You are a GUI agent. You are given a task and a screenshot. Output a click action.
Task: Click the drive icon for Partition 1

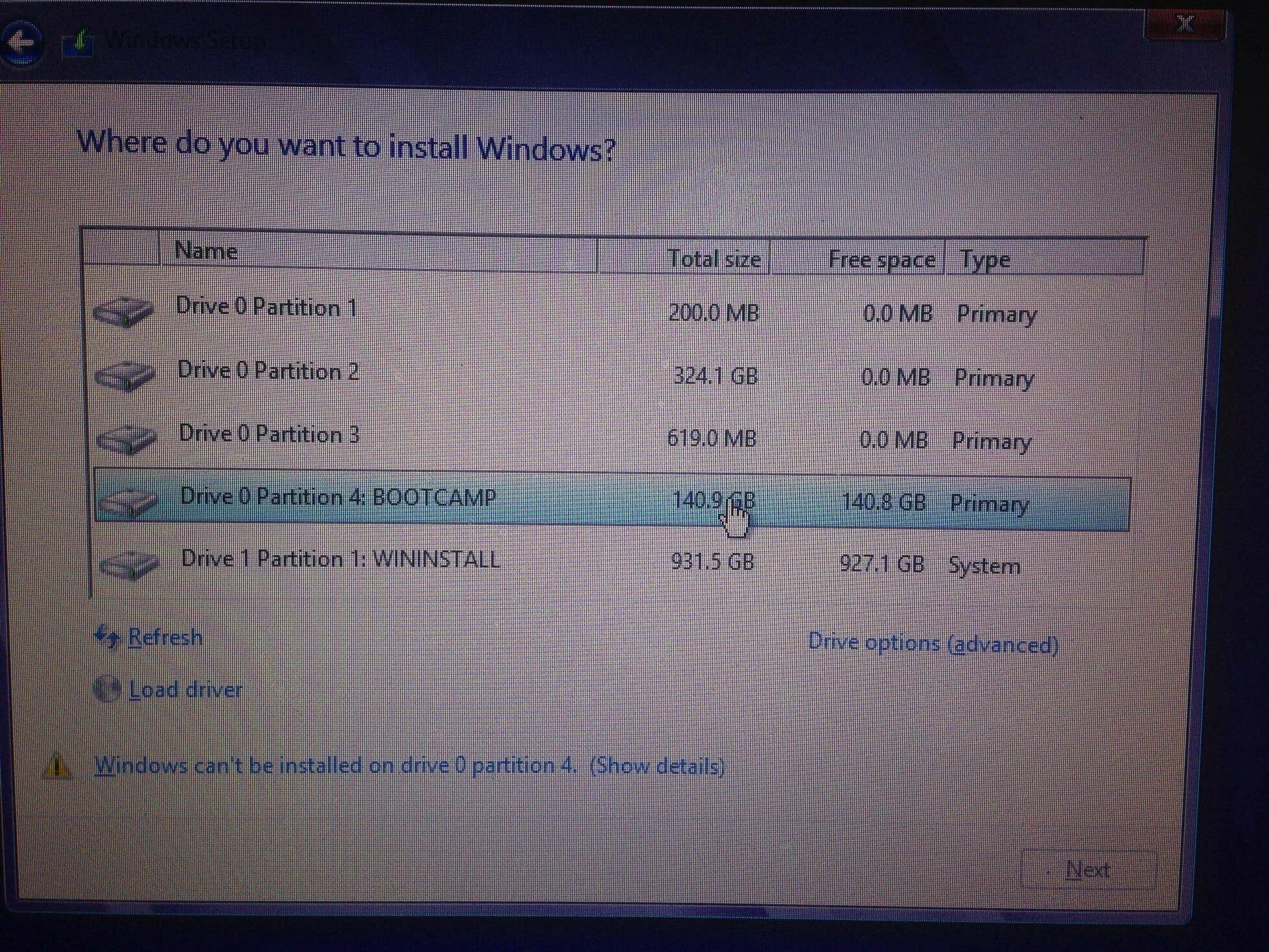click(123, 311)
